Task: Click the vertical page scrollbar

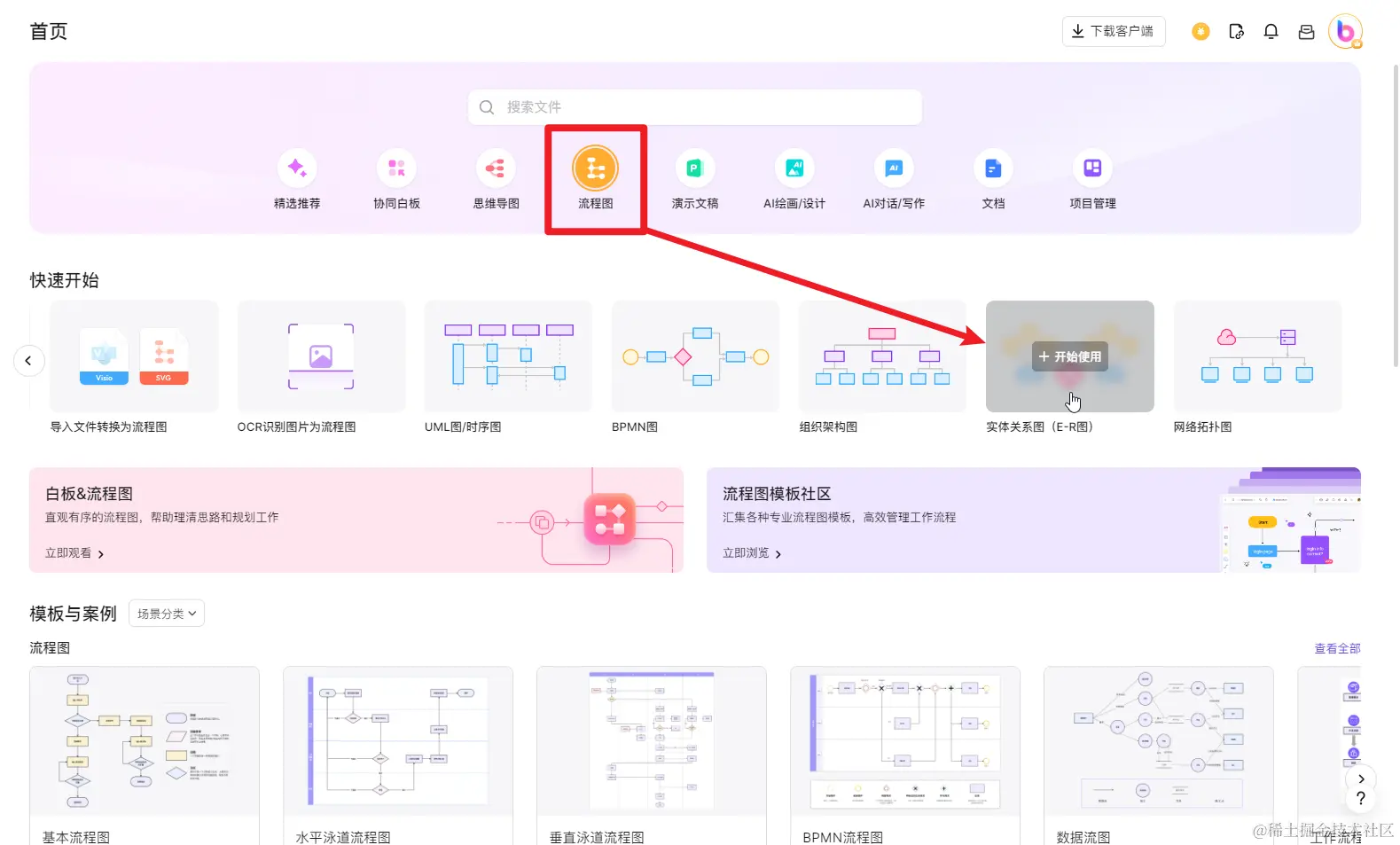Action: pos(1396,217)
